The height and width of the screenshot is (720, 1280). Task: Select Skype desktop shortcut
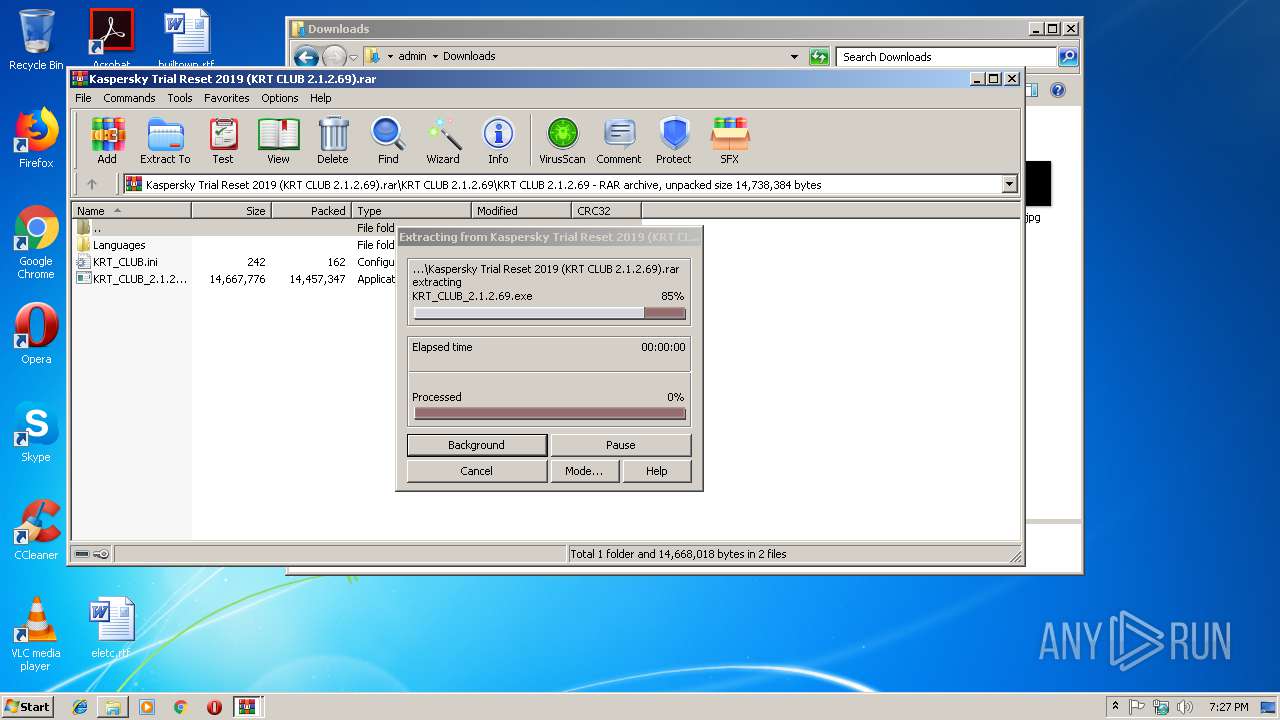click(x=36, y=432)
